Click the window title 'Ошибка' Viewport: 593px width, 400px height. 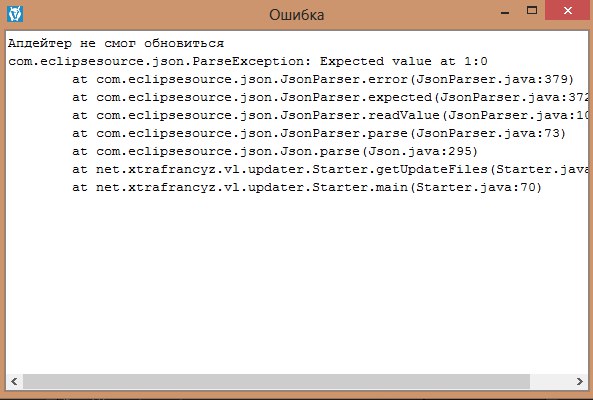tap(296, 15)
